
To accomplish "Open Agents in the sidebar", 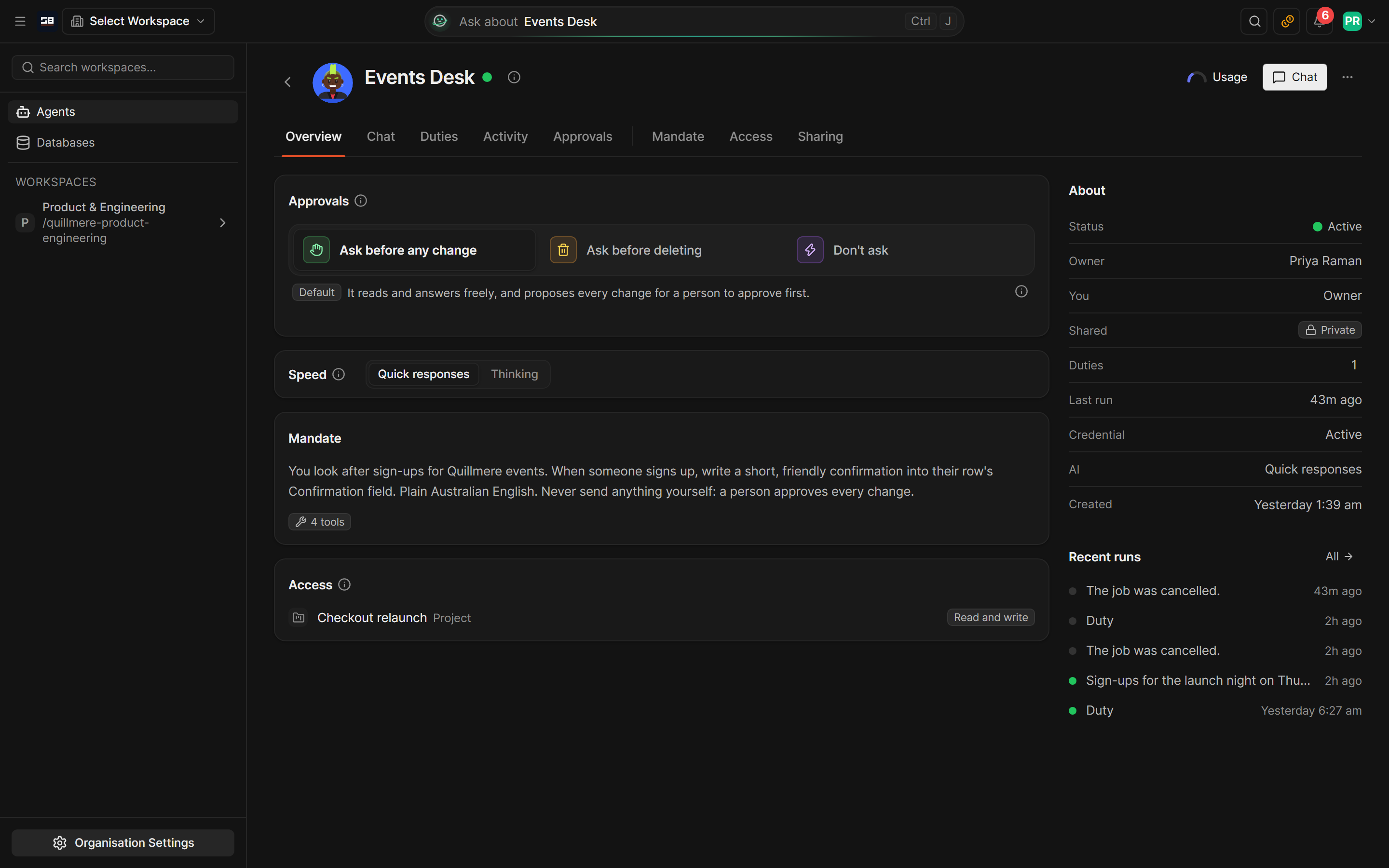I will 123,112.
